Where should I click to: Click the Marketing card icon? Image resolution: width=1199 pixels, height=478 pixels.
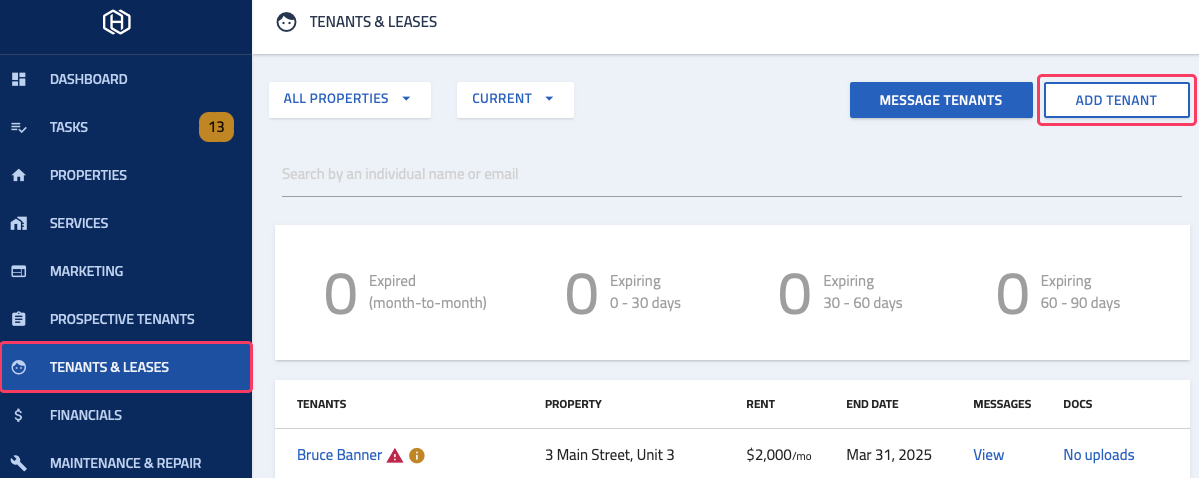coord(19,272)
